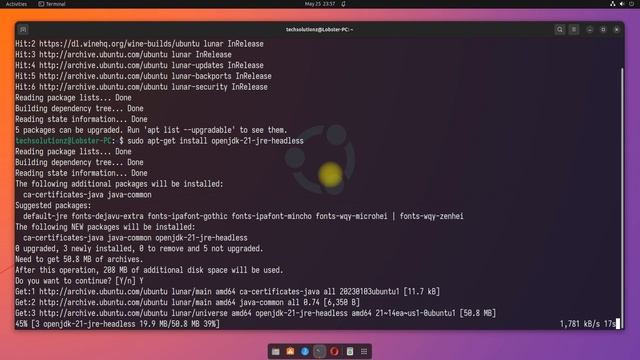Open the green document app in dock
This screenshot has height=360, width=640.
click(x=349, y=351)
